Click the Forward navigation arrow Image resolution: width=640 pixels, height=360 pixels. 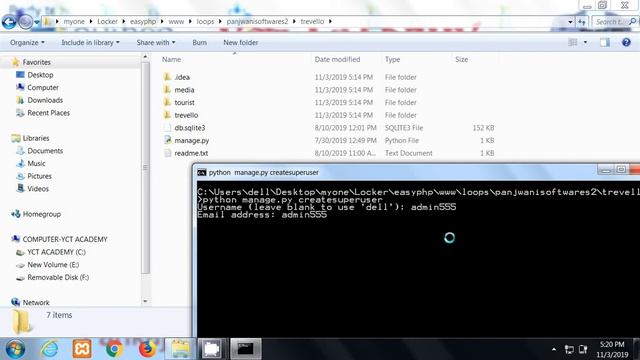coord(25,22)
